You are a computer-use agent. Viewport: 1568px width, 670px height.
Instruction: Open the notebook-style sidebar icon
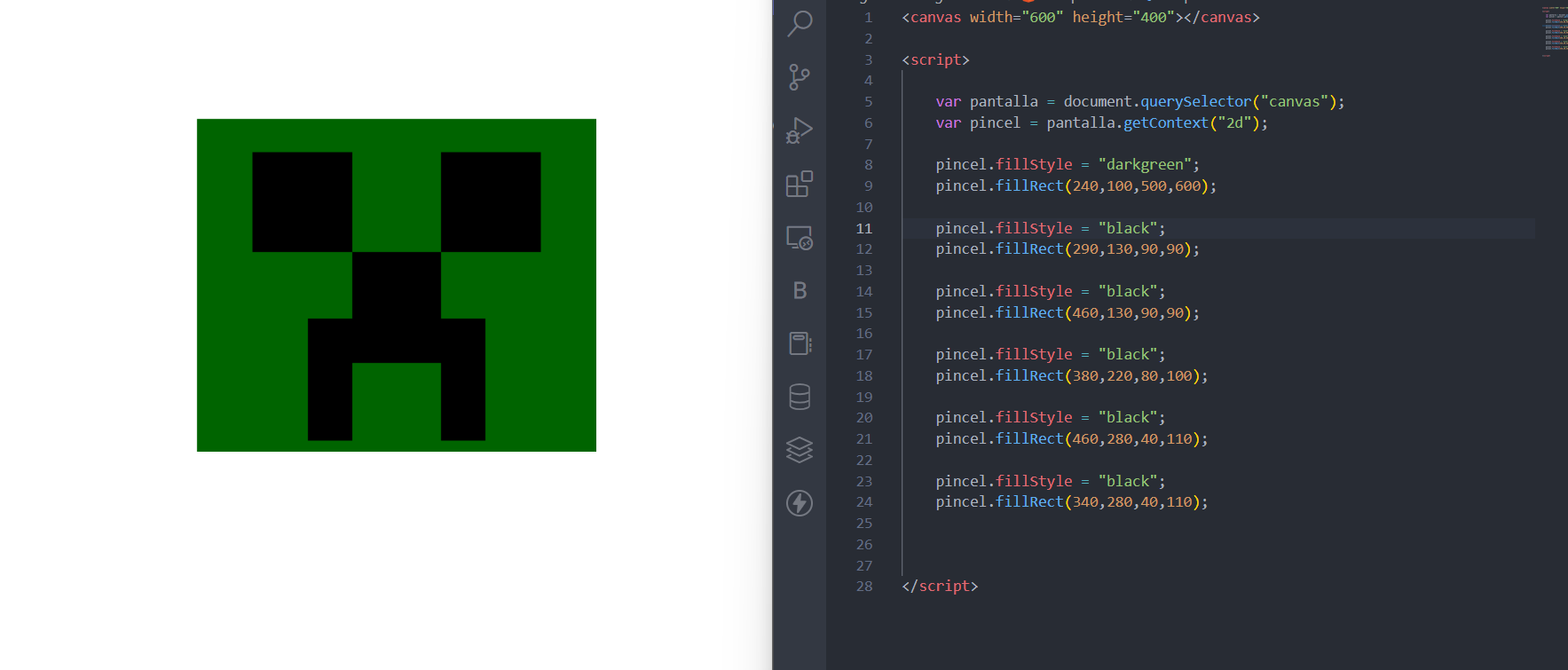[x=800, y=343]
